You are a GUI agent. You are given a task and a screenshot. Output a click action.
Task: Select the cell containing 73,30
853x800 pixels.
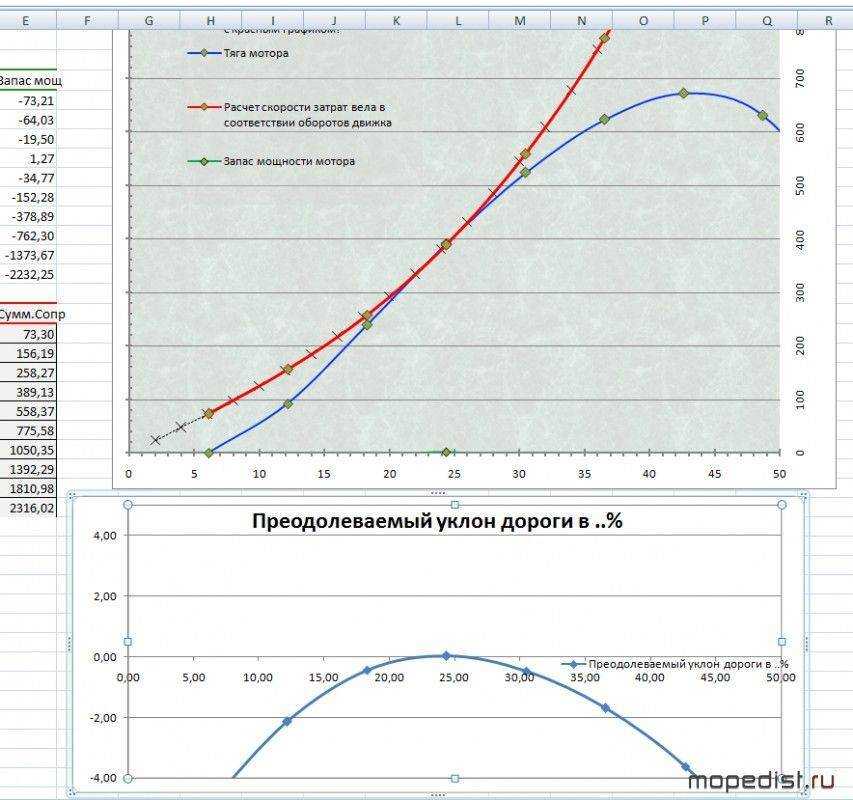coord(28,334)
